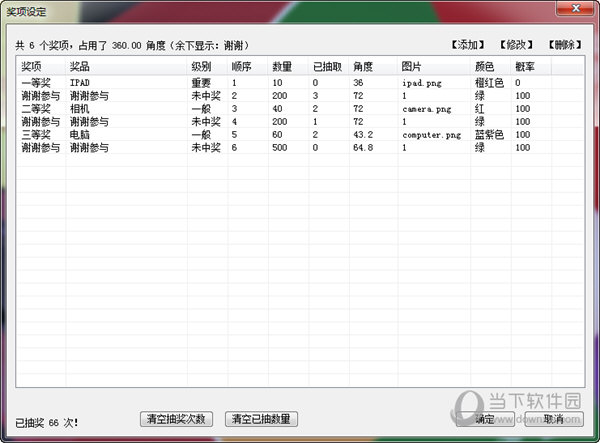Click probability 0 in the 一等奖 row
Screen dimensions: 600x443
click(x=517, y=83)
